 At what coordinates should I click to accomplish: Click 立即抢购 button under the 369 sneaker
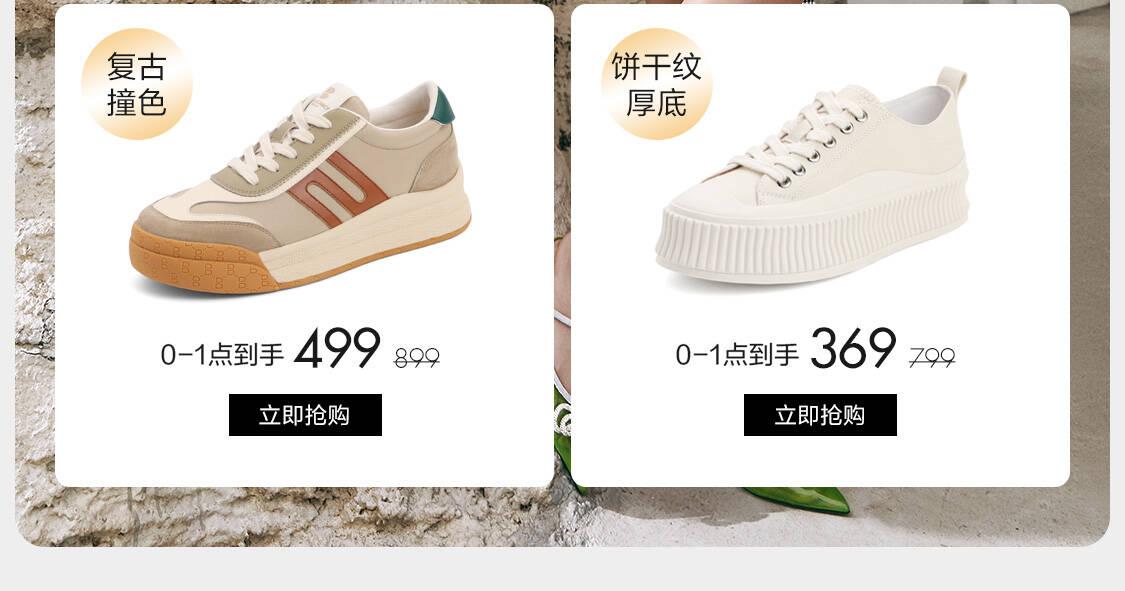click(820, 415)
